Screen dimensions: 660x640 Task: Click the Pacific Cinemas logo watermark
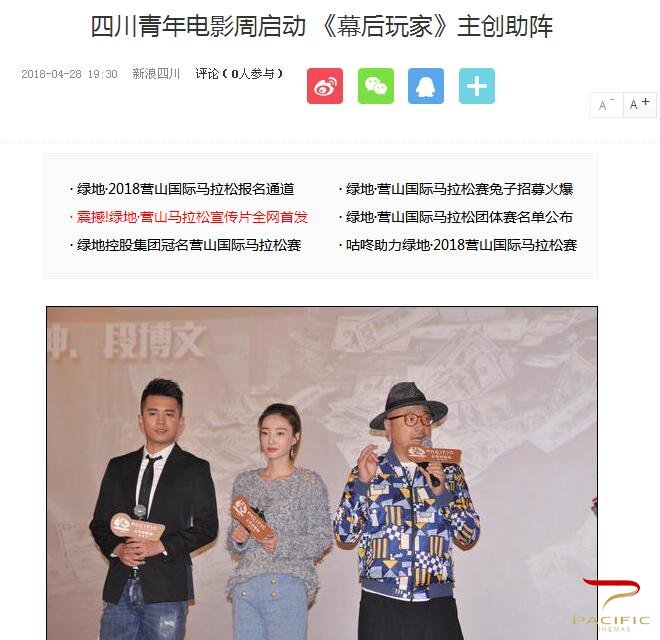click(x=611, y=605)
